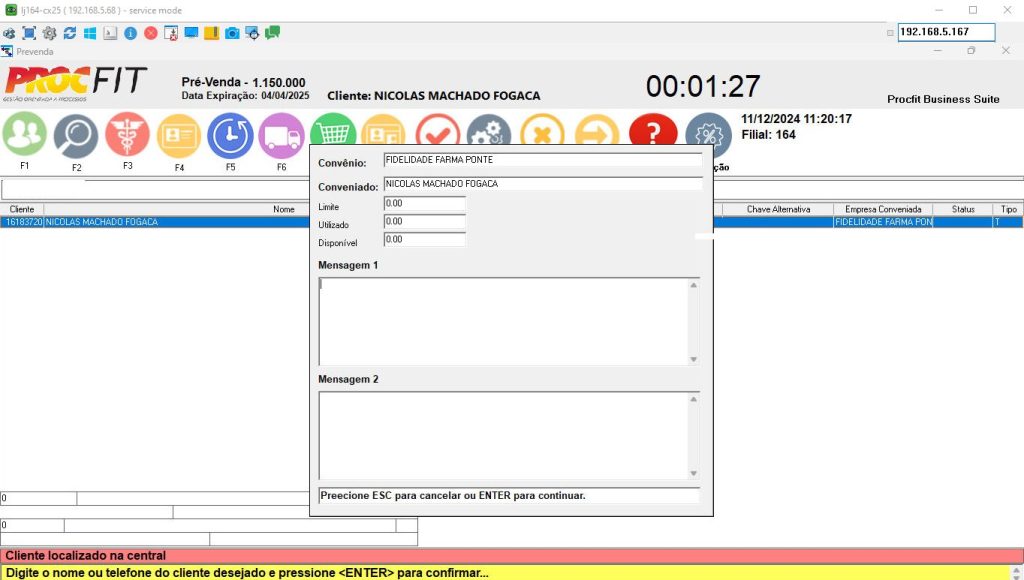Image resolution: width=1024 pixels, height=580 pixels.
Task: Click the orange right-arrow icon
Action: click(596, 129)
